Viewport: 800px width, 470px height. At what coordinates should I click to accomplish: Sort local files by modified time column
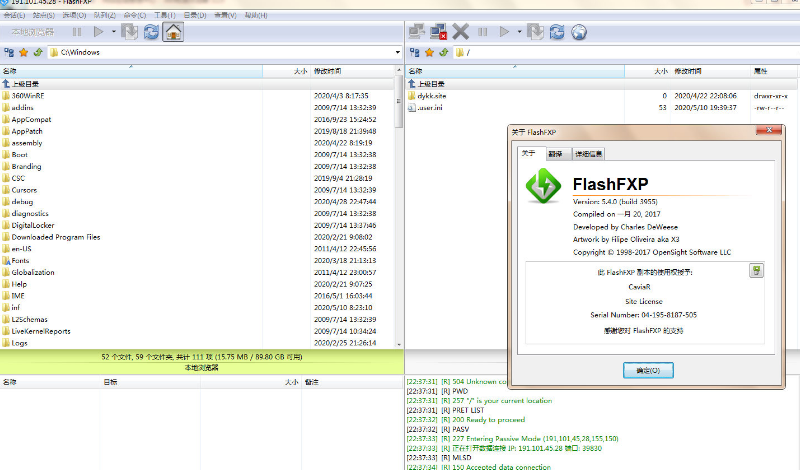(353, 71)
